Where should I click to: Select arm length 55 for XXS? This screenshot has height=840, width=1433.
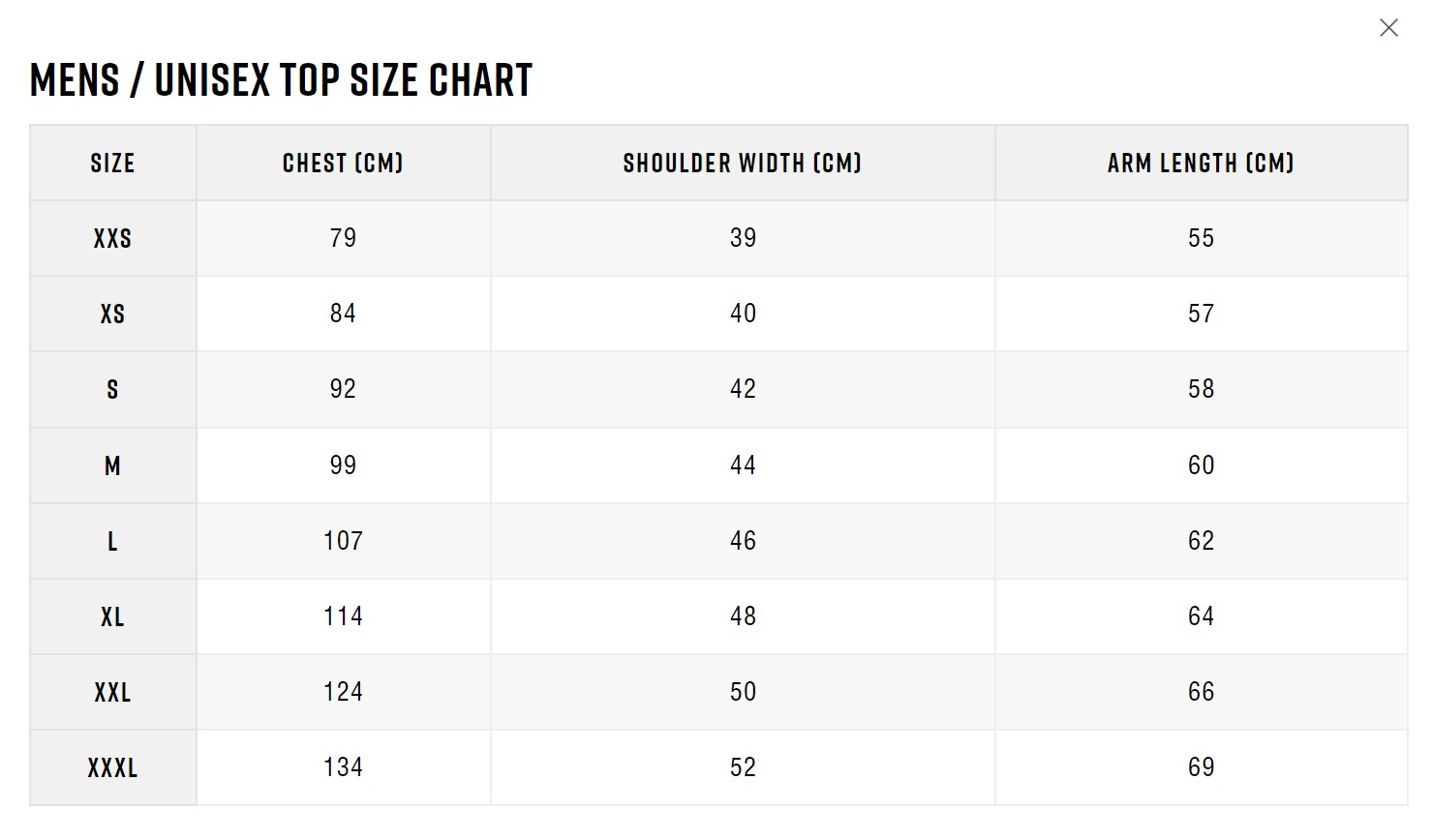tap(1201, 238)
